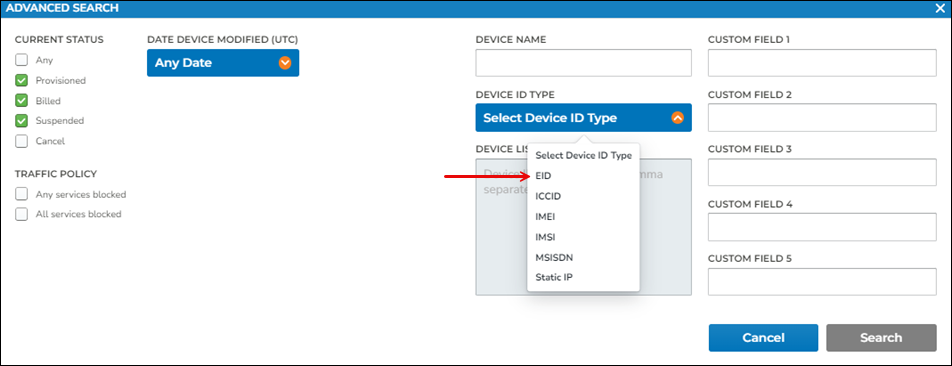Close the Advanced Search dialog with X
This screenshot has width=952, height=366.
pos(940,8)
